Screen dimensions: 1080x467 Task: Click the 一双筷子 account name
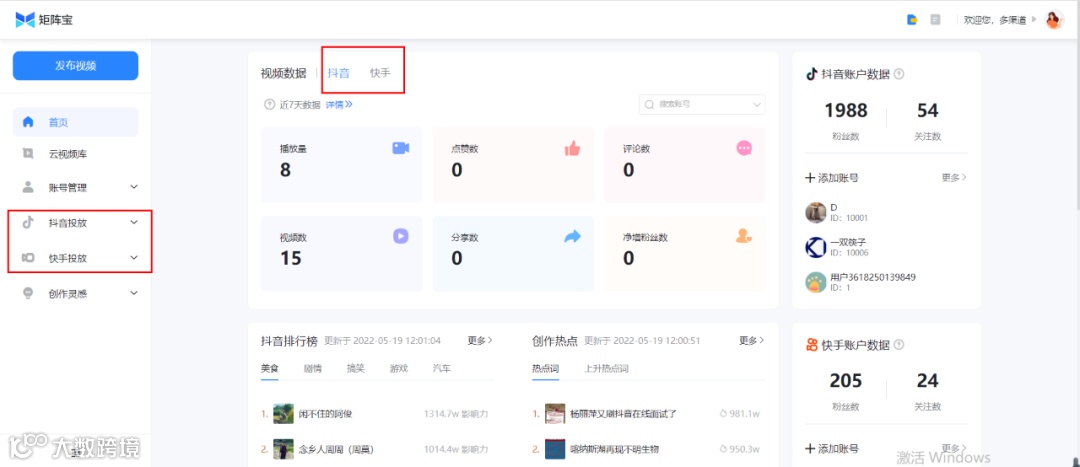[848, 242]
